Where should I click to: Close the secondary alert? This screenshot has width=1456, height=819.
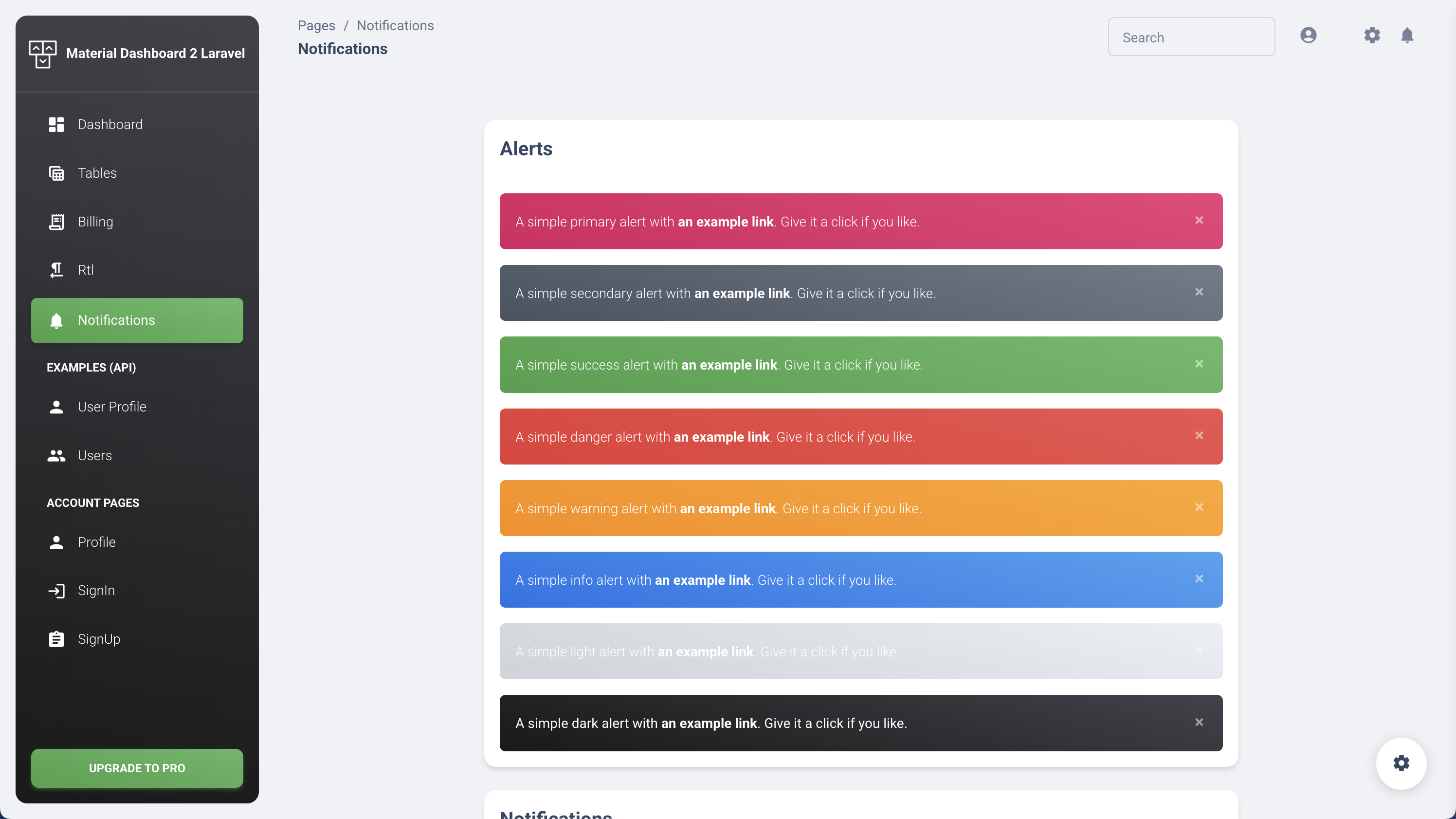pyautogui.click(x=1199, y=293)
